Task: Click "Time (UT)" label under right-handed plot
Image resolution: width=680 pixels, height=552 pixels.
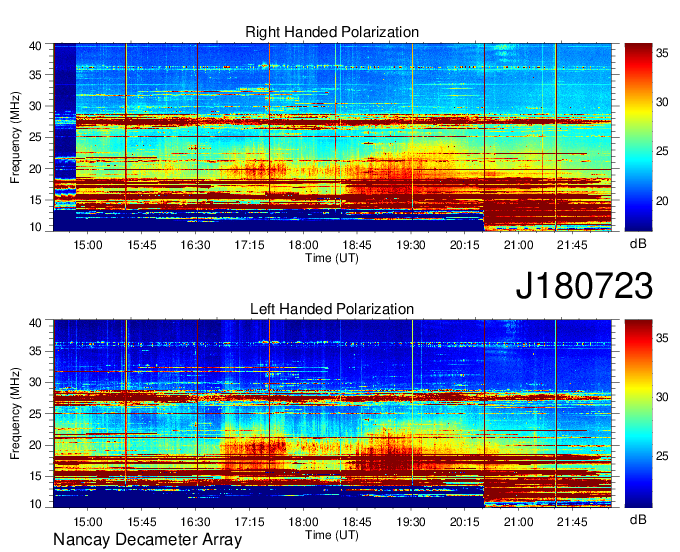Action: click(x=332, y=258)
